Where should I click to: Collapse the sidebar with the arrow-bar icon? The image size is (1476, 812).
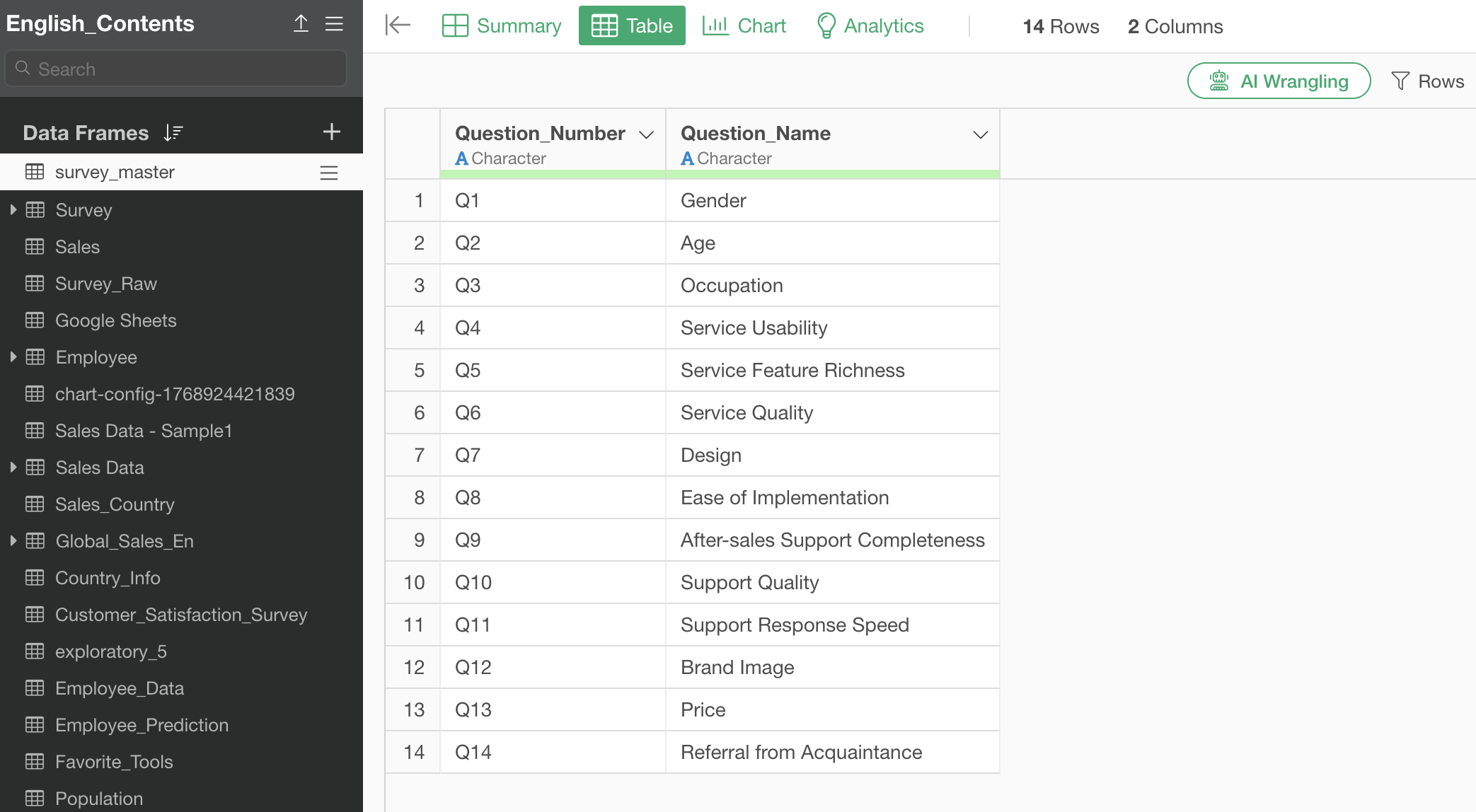click(x=398, y=25)
